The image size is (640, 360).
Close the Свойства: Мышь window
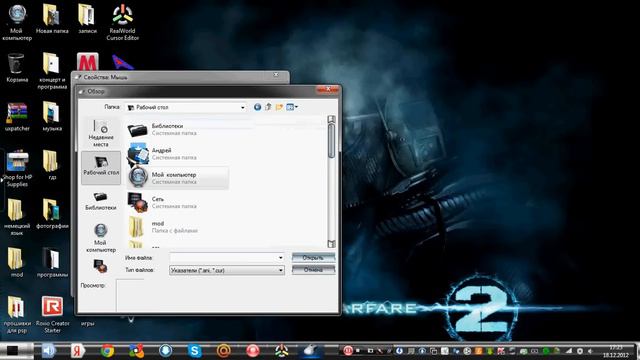pos(276,75)
